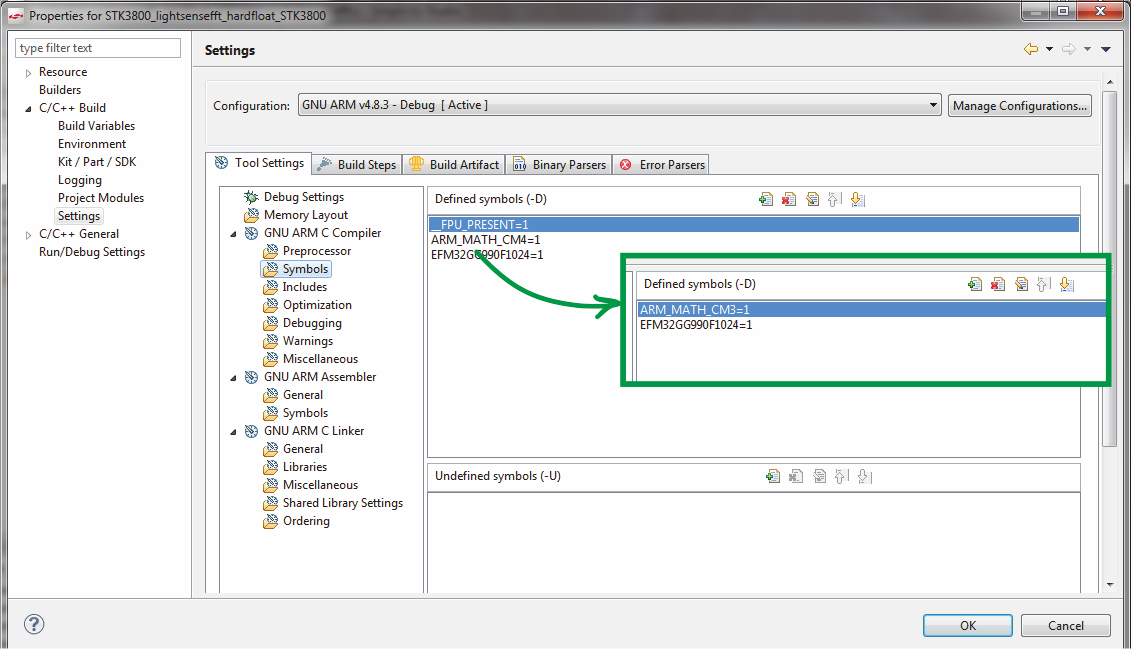The image size is (1131, 649).
Task: Open Optimization compiler settings
Action: point(317,305)
